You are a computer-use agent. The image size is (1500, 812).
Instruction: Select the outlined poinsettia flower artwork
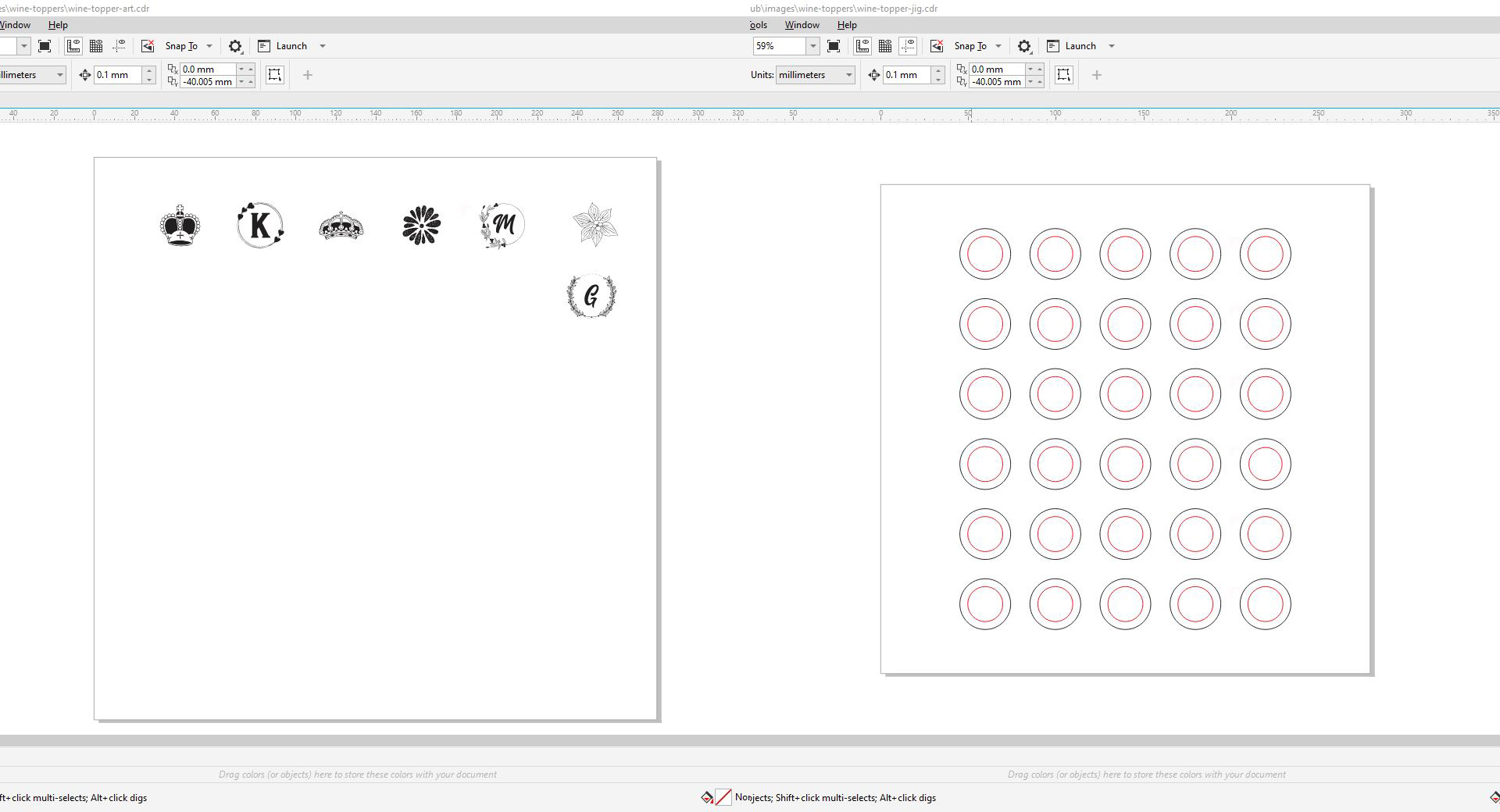[x=595, y=224]
